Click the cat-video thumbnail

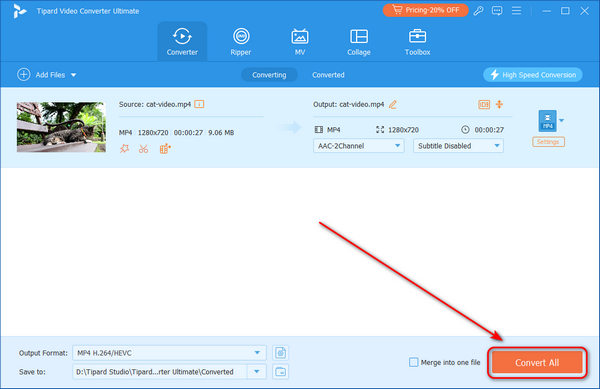pos(61,127)
